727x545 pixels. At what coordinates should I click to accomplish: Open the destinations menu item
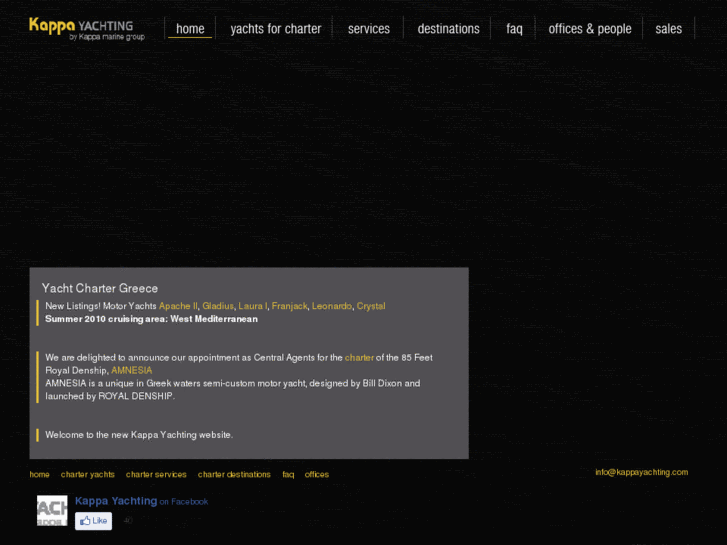point(448,29)
